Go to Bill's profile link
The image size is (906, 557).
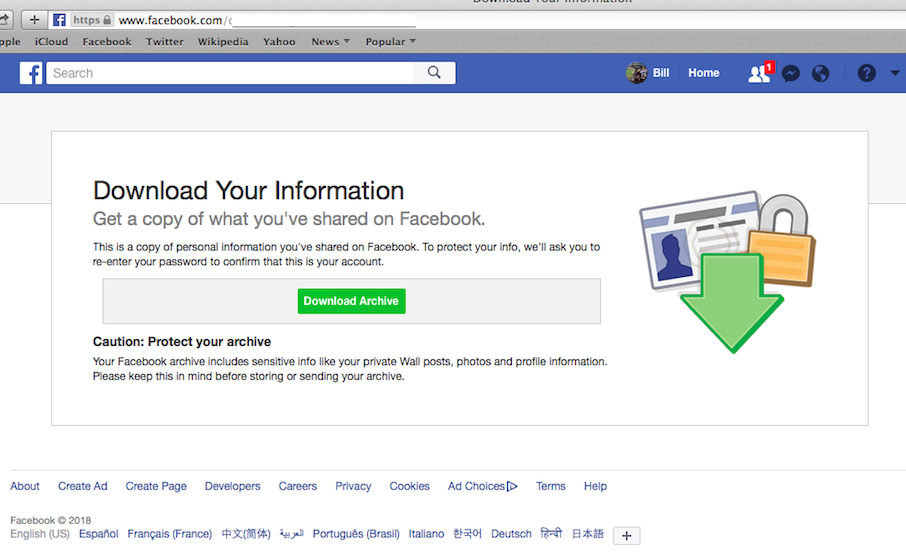click(x=661, y=73)
